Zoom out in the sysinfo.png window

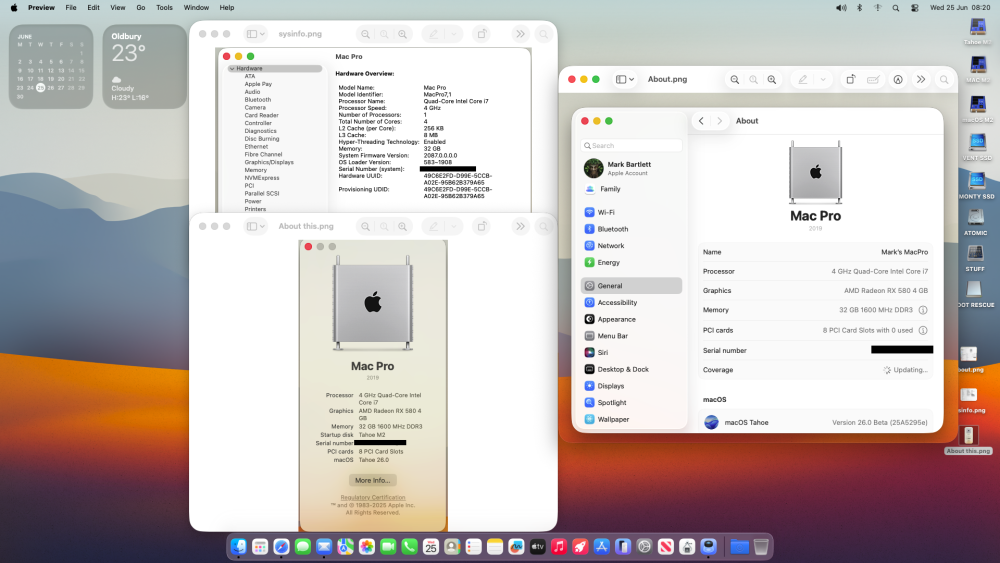click(365, 34)
